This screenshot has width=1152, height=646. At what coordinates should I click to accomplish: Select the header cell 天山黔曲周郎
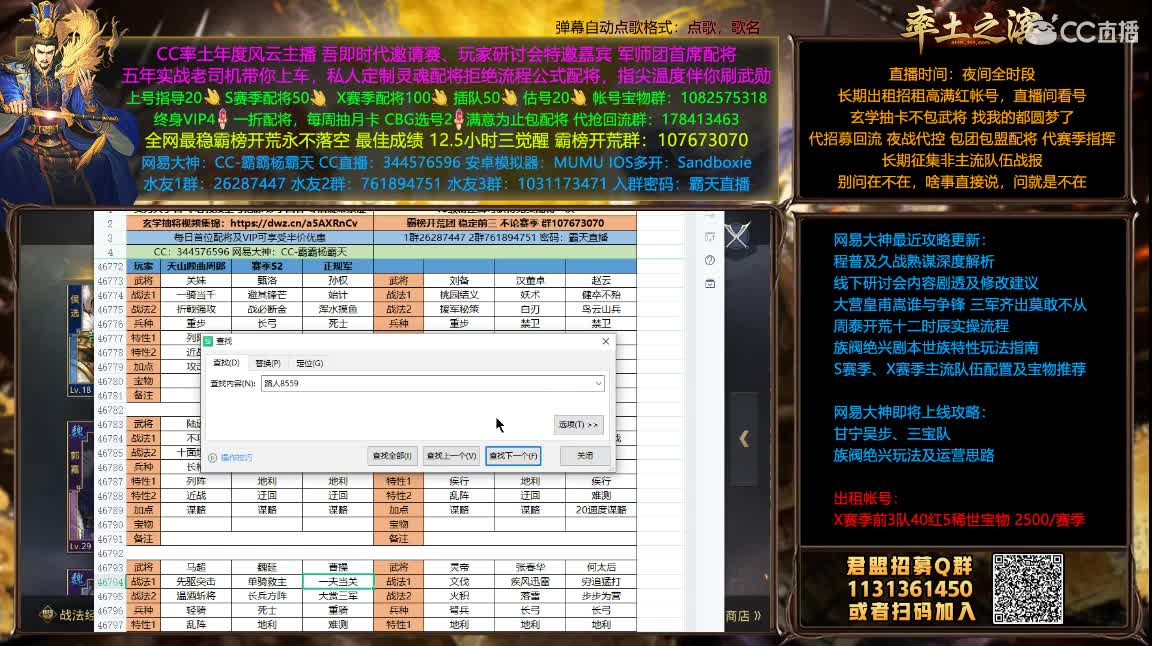click(196, 266)
